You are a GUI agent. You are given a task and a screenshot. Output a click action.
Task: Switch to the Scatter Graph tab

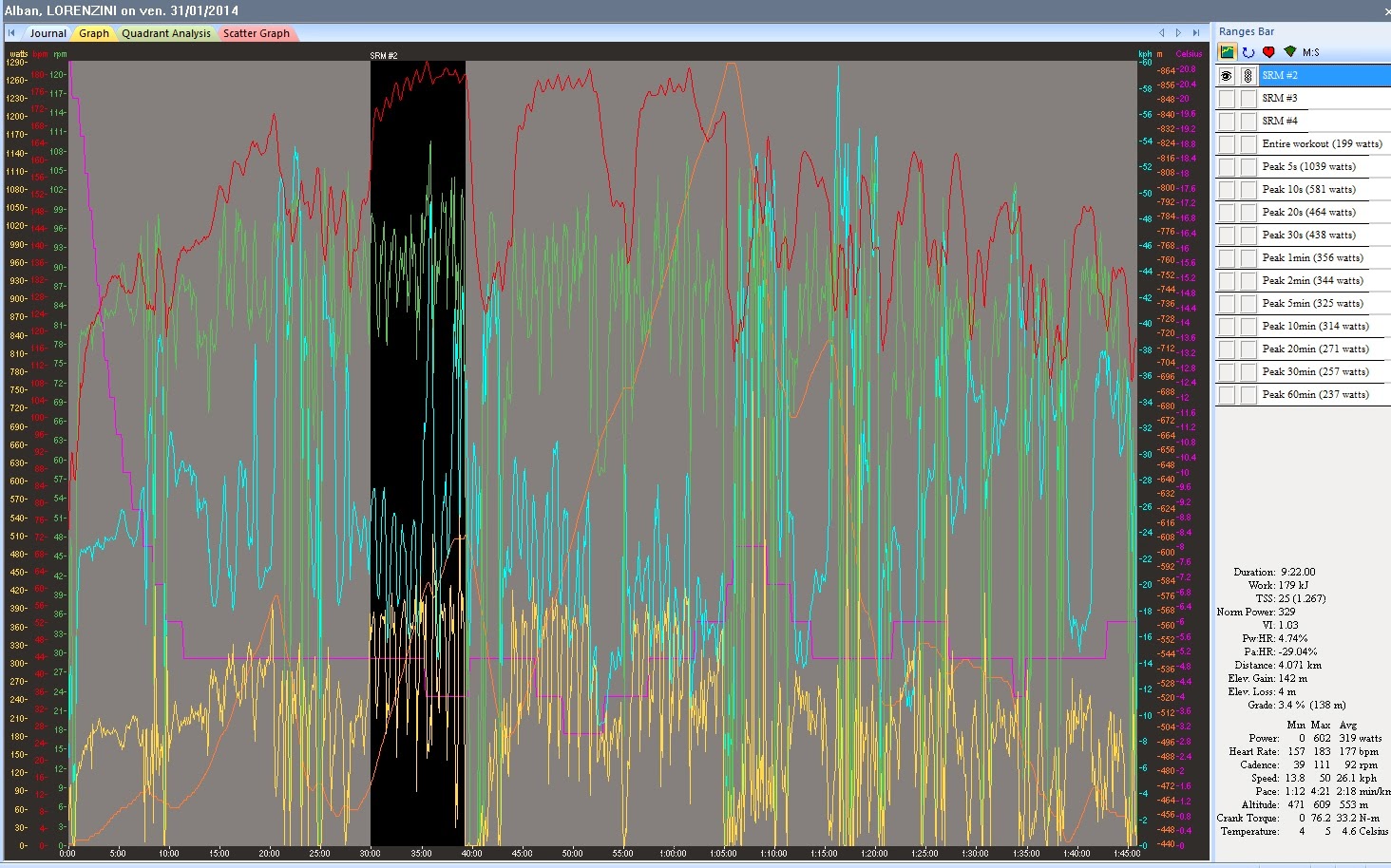pos(257,33)
